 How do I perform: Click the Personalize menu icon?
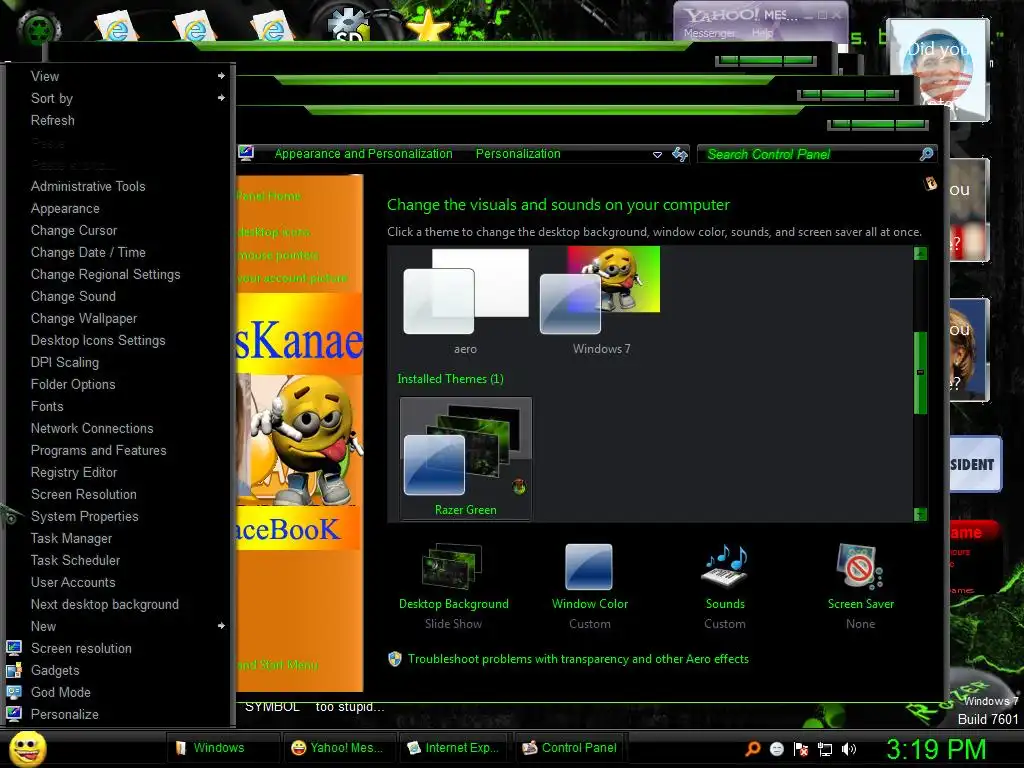click(14, 714)
